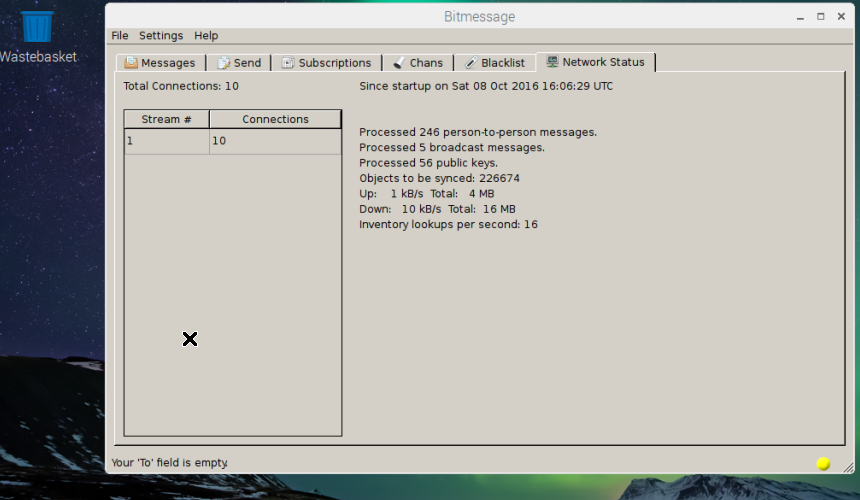Click the Total Connections: 10 label
The height and width of the screenshot is (500, 860).
coord(181,86)
